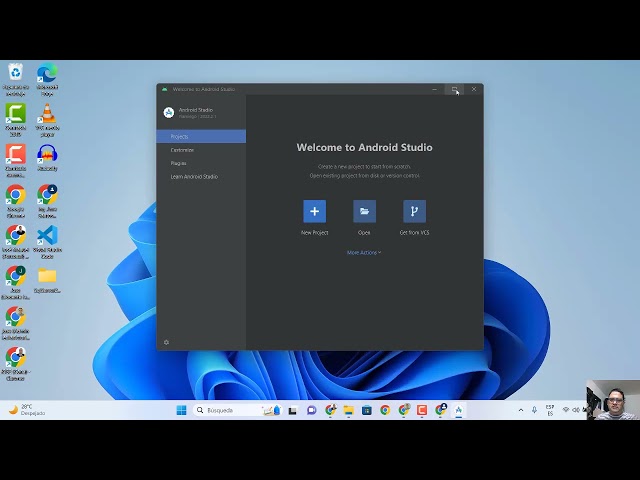Open the Teams chat taskbar icon
Screen dimensions: 640x480
(x=311, y=410)
